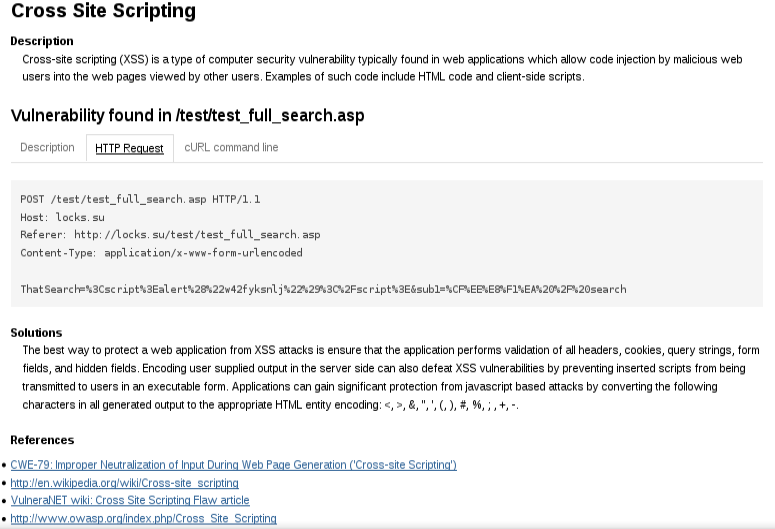Click the ThatSearch payload body line

click(x=323, y=289)
